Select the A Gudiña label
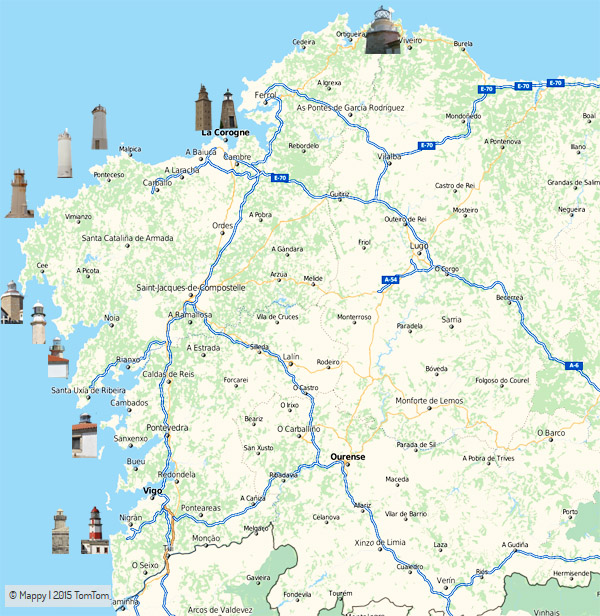This screenshot has height=616, width=600. point(515,544)
